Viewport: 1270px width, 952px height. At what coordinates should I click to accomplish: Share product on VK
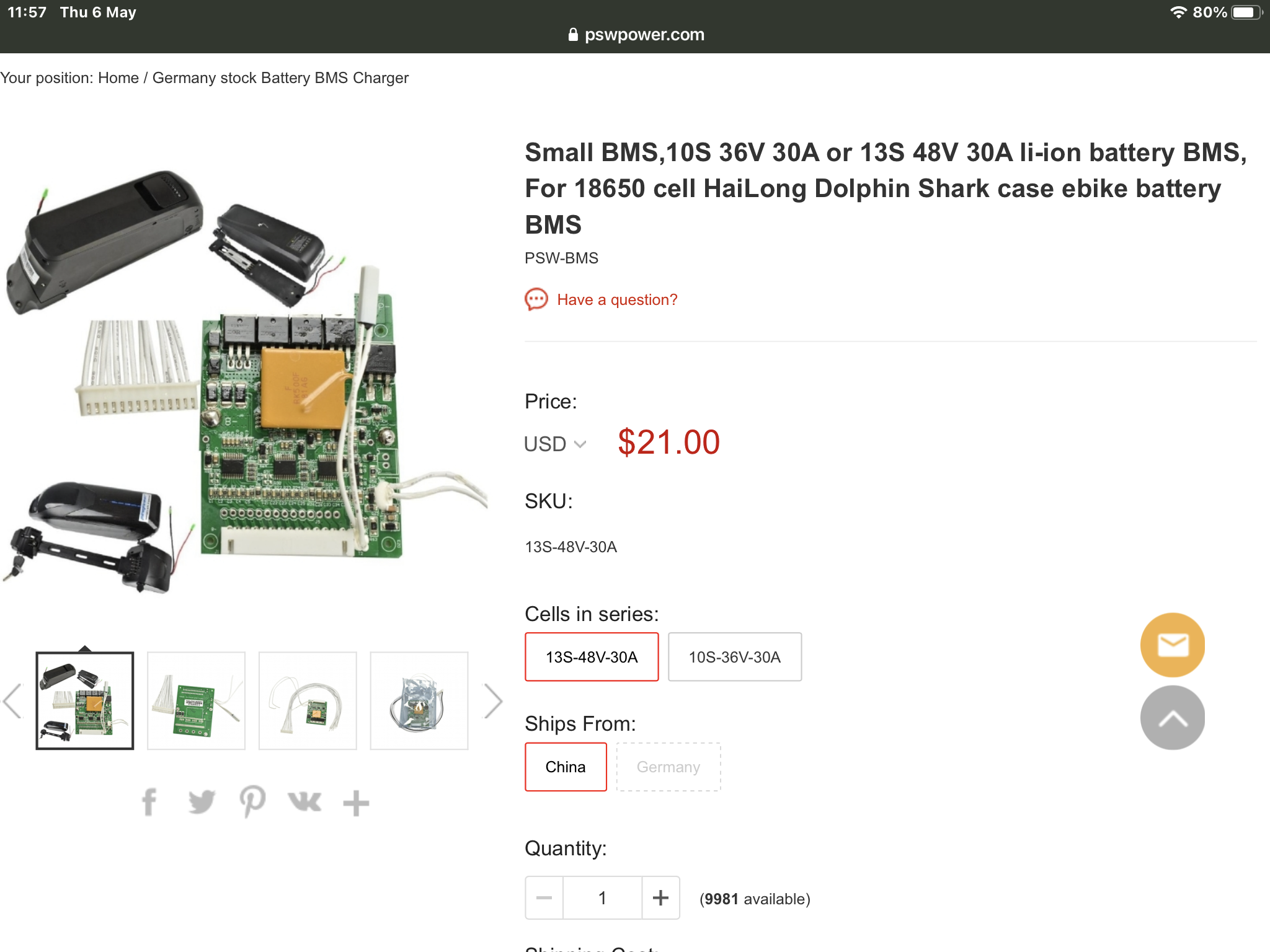coord(304,803)
